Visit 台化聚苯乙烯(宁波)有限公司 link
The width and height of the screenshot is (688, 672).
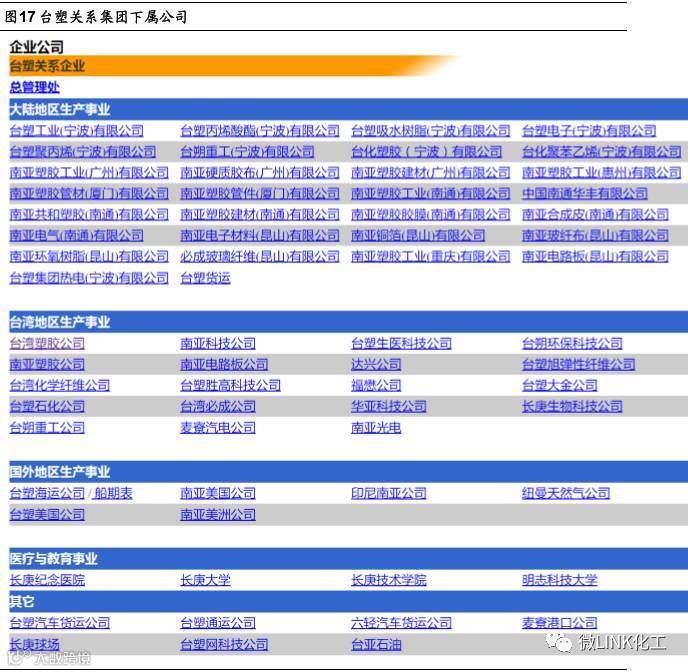(x=602, y=152)
